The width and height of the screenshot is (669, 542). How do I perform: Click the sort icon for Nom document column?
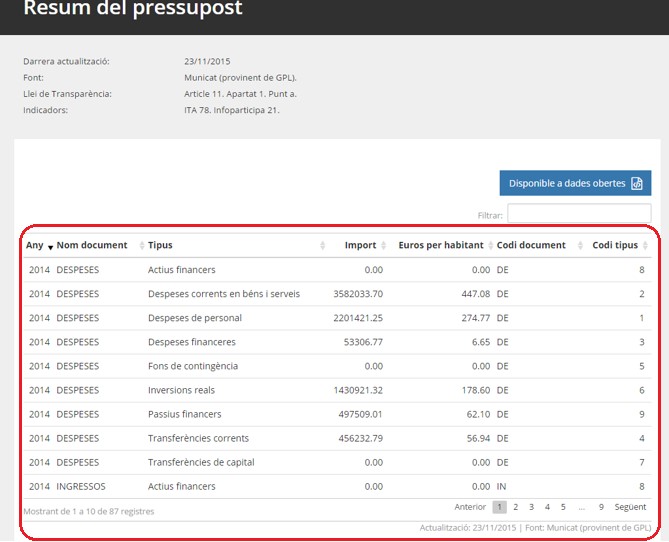click(x=140, y=246)
